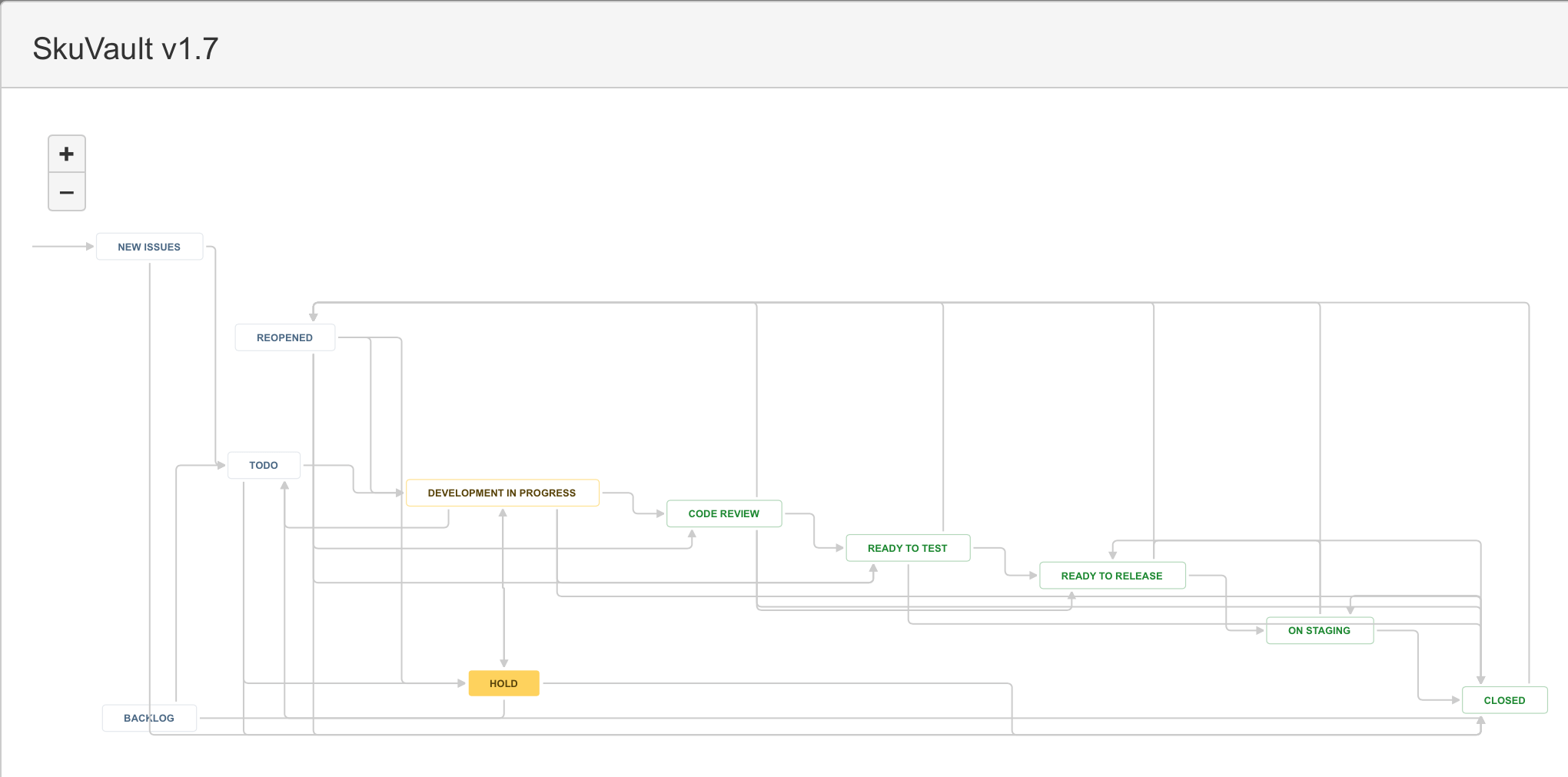Click the TODO workflow status
This screenshot has height=777, width=1568.
tap(264, 465)
